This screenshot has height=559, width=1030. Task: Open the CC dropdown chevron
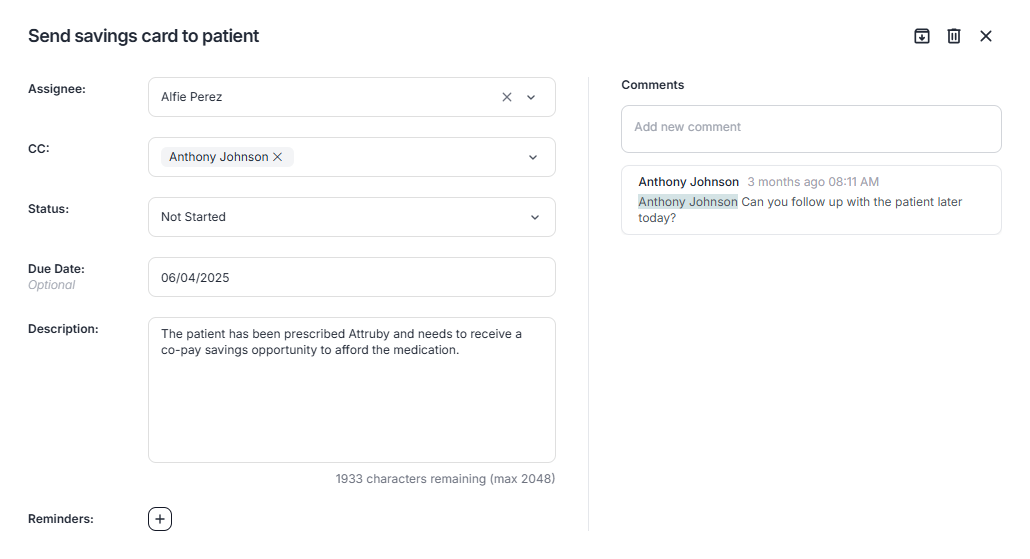(x=533, y=157)
